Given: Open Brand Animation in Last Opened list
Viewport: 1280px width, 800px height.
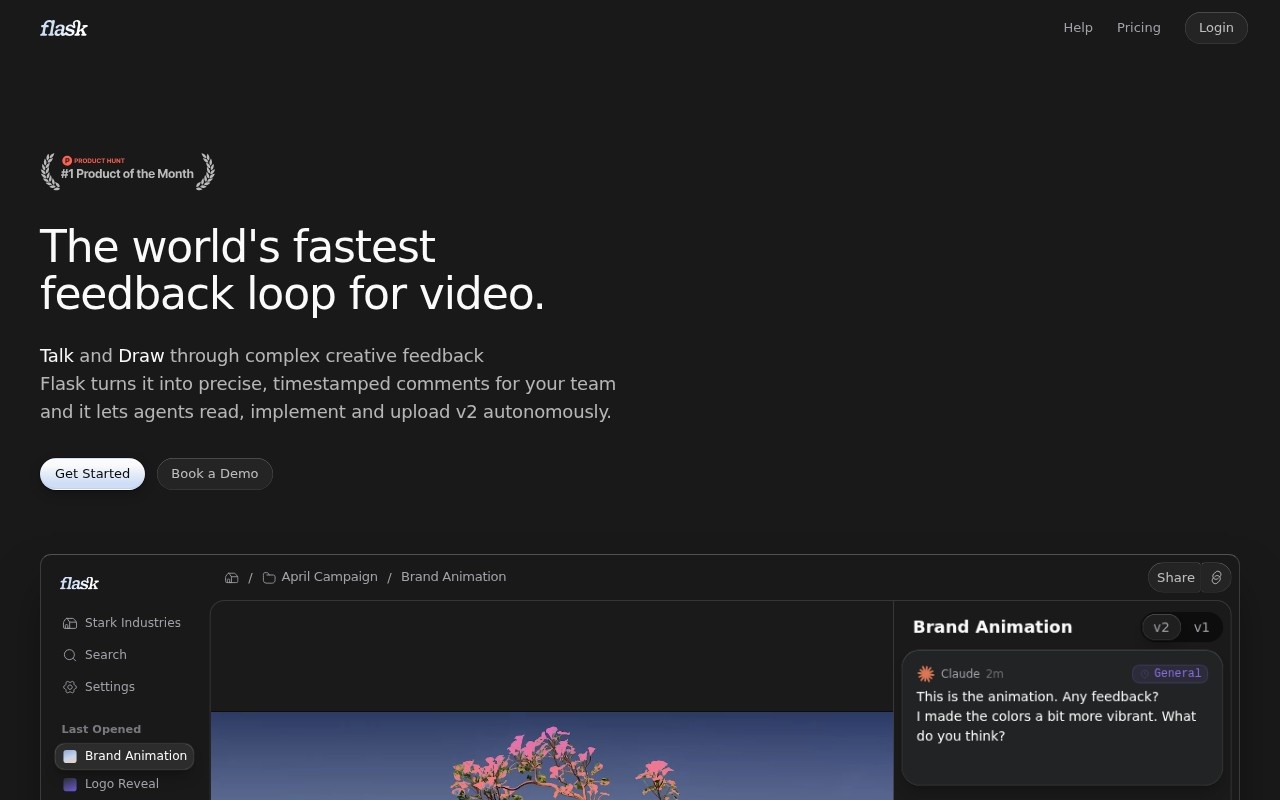Looking at the screenshot, I should click(125, 756).
